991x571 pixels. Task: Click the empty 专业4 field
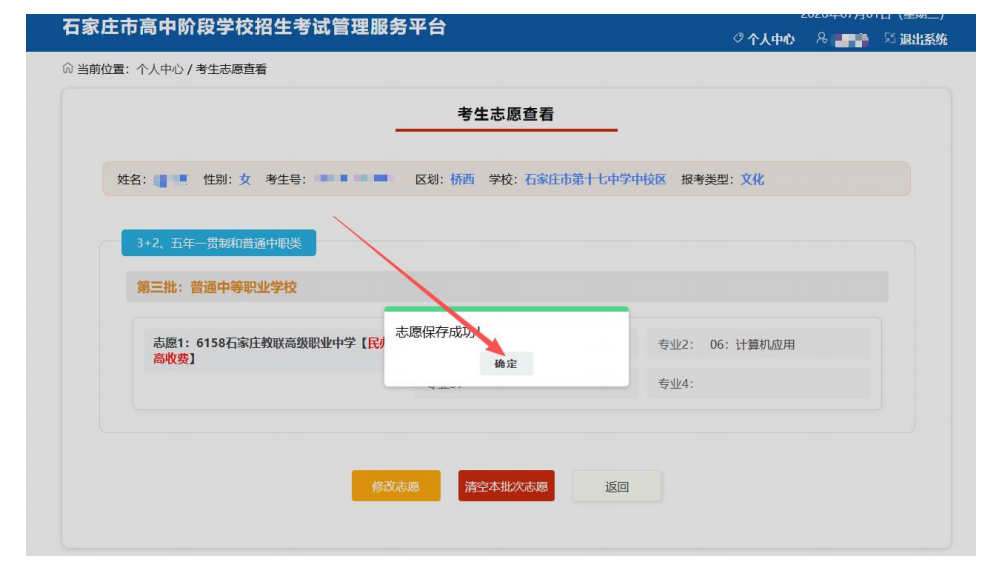758,384
